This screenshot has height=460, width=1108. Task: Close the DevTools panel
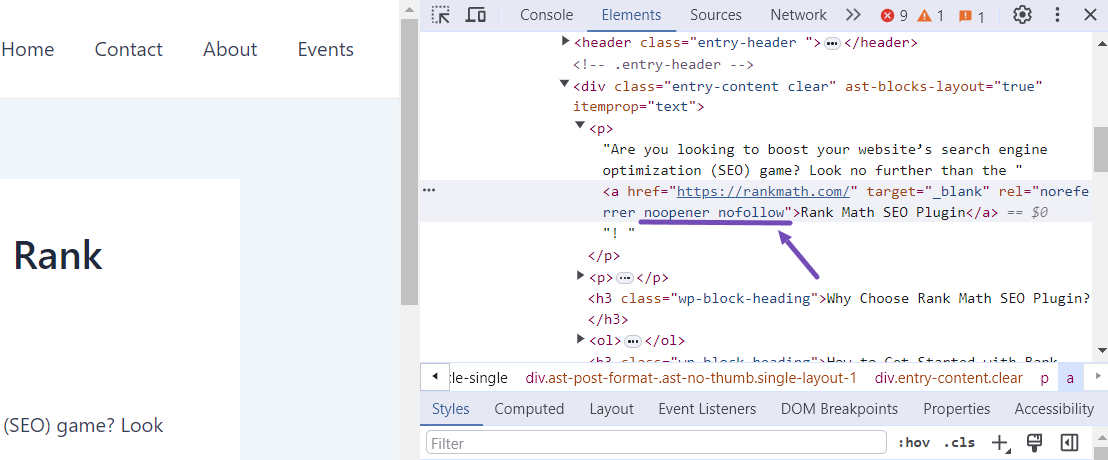click(x=1089, y=15)
